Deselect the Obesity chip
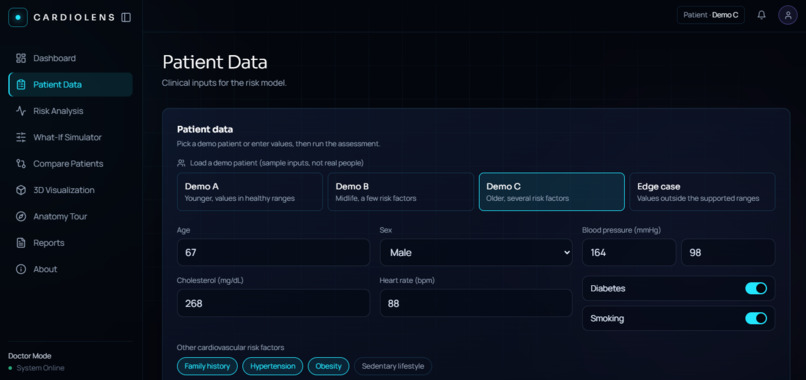The width and height of the screenshot is (806, 380). point(328,366)
